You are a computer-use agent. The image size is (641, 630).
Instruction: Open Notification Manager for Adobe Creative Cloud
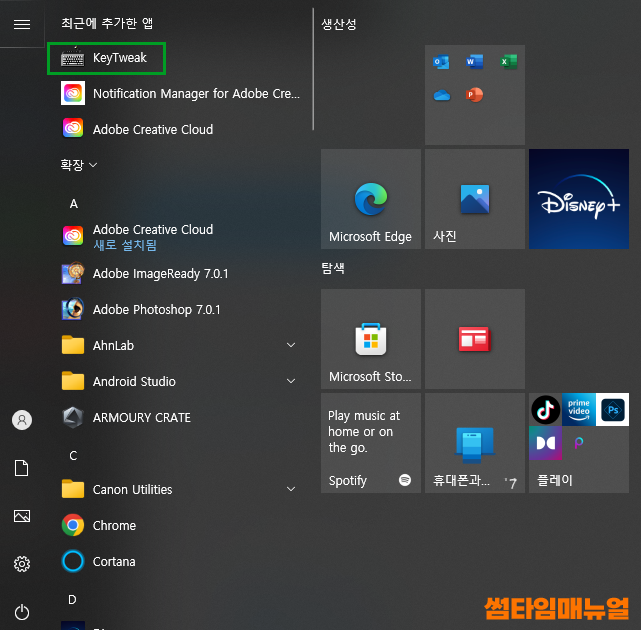coord(181,94)
